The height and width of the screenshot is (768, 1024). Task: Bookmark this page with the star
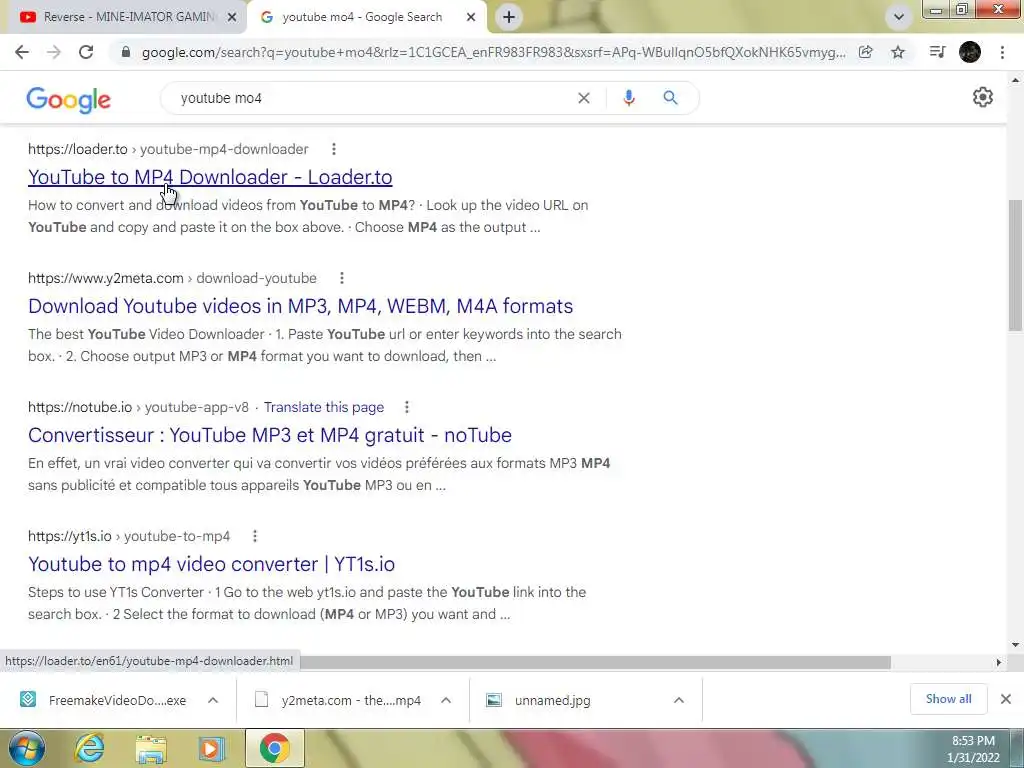[898, 52]
